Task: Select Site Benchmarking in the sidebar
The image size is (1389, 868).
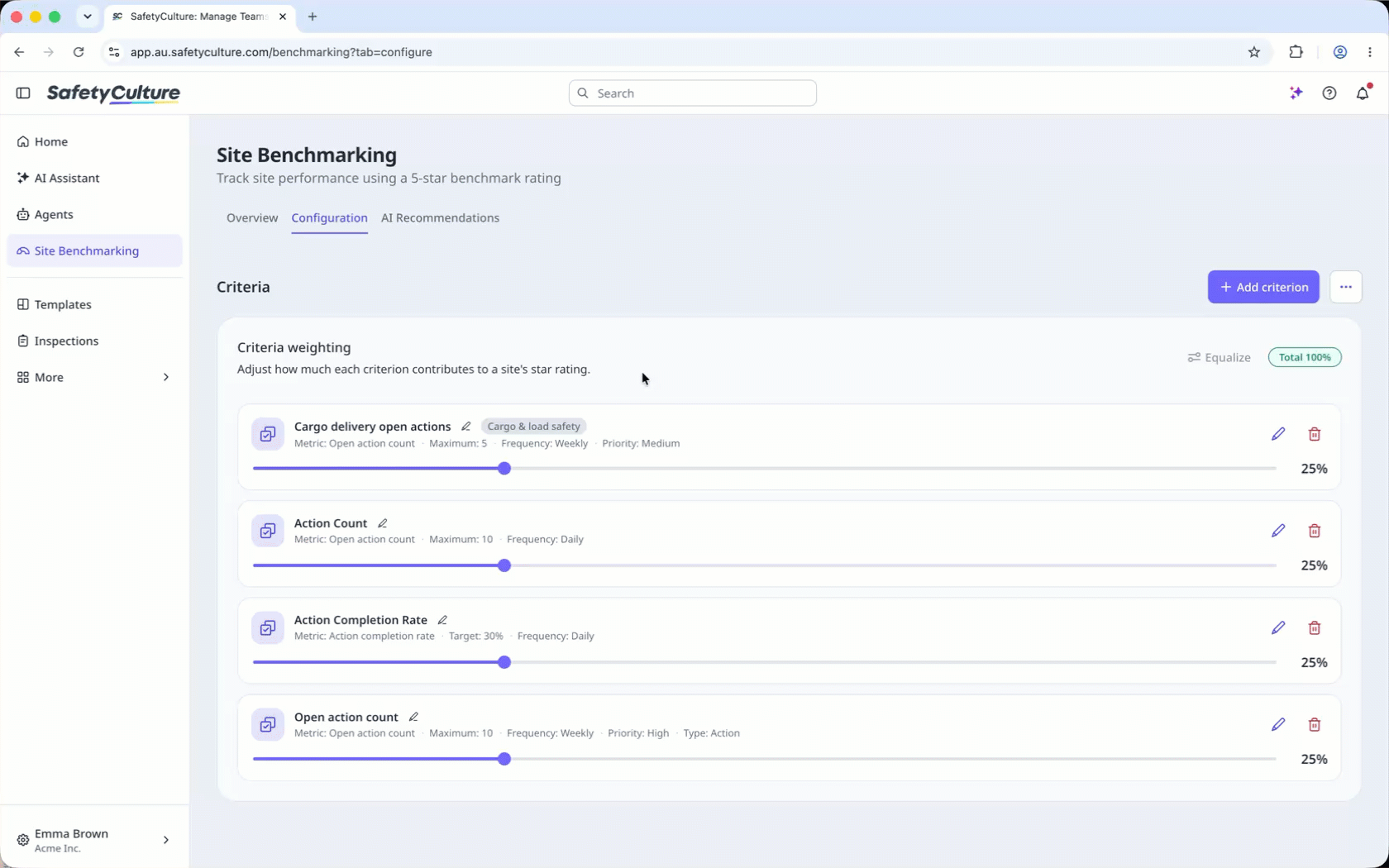Action: (94, 251)
